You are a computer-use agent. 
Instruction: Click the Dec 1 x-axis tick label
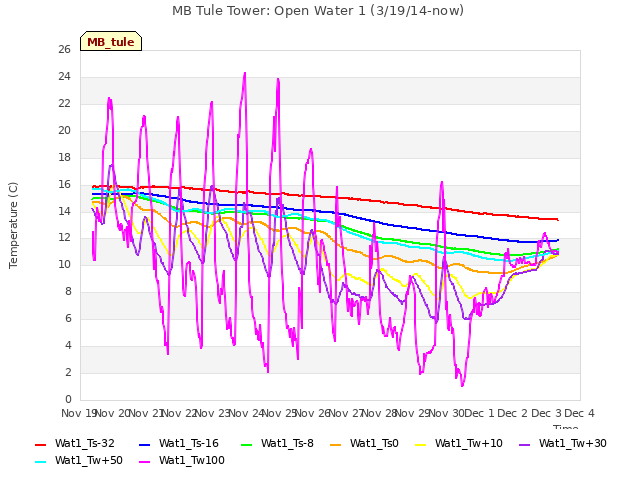480,413
